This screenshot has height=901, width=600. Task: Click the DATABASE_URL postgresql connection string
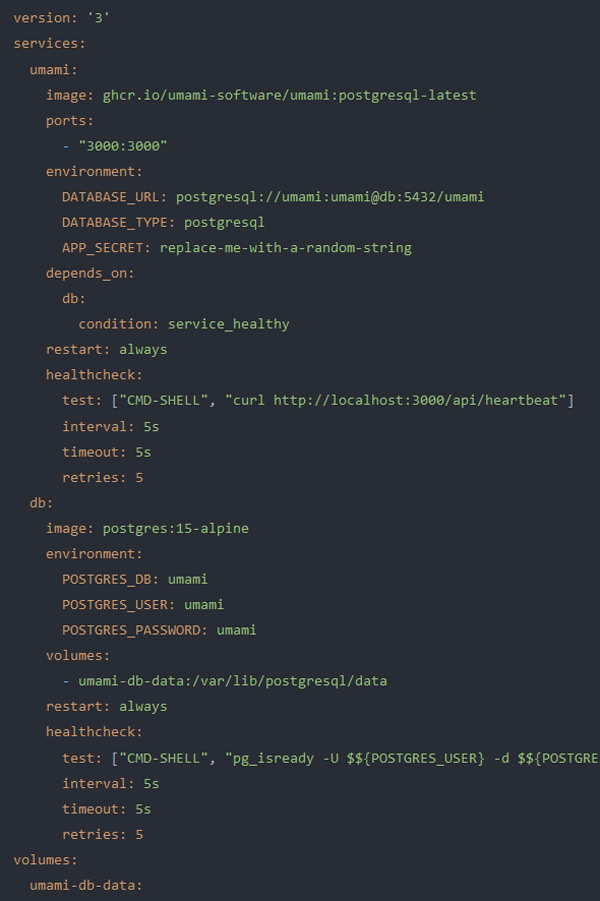(329, 197)
